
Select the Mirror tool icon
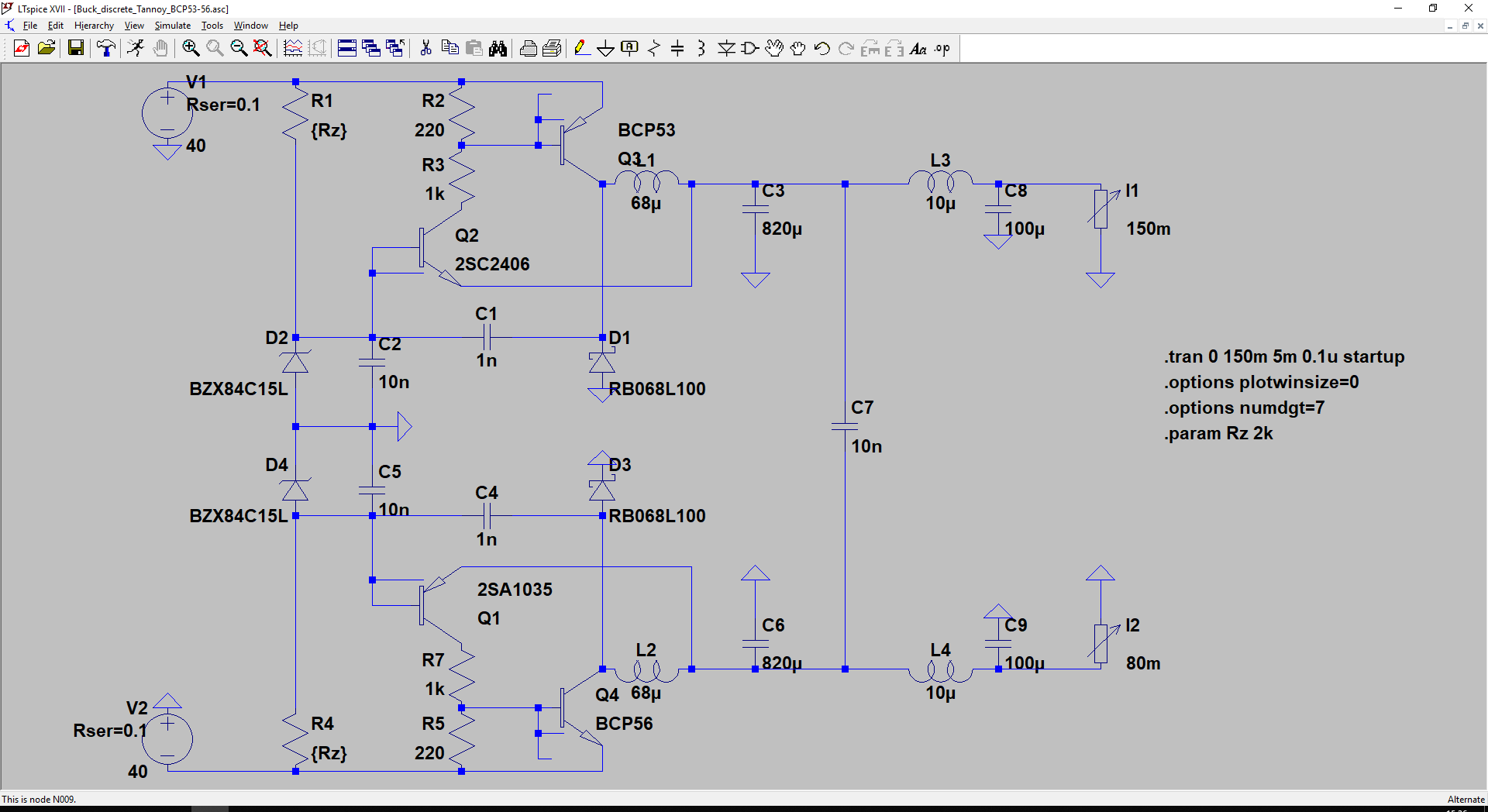(894, 49)
